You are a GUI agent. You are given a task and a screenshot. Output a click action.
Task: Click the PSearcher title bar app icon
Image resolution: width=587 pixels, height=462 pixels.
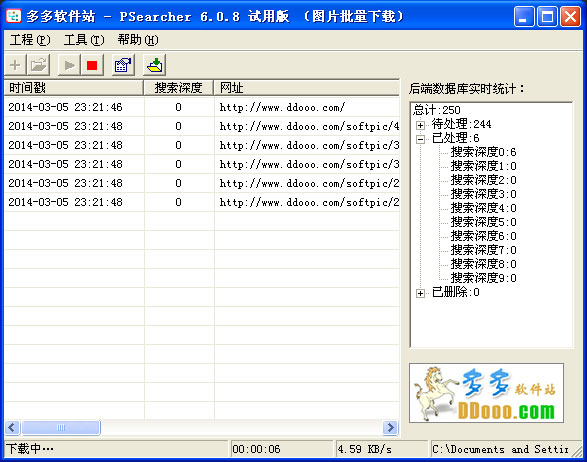(x=14, y=16)
